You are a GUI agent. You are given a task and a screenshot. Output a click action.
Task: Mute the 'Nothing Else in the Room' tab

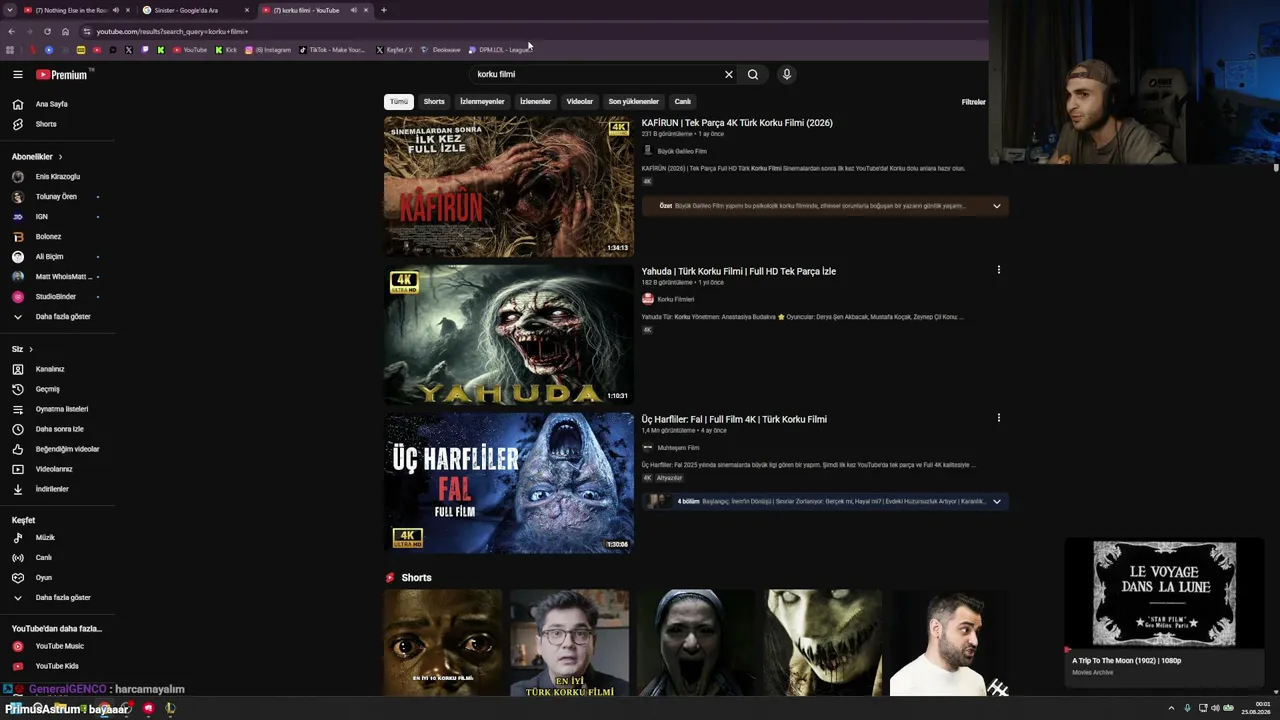click(x=115, y=10)
